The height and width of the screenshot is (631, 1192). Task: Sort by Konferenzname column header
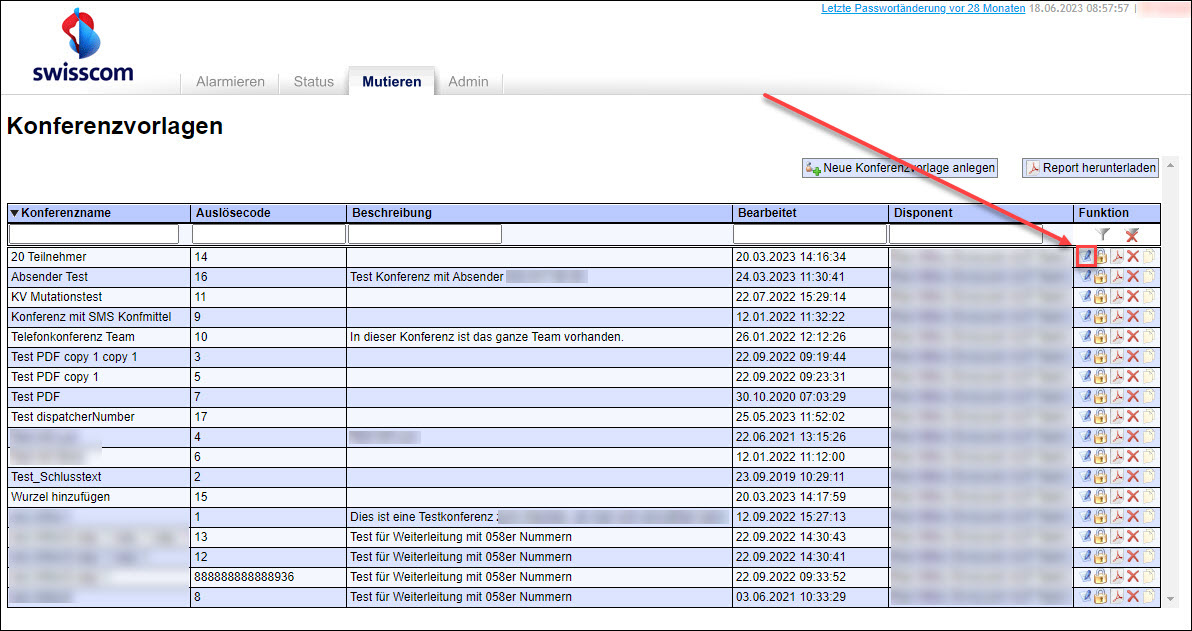pyautogui.click(x=99, y=214)
